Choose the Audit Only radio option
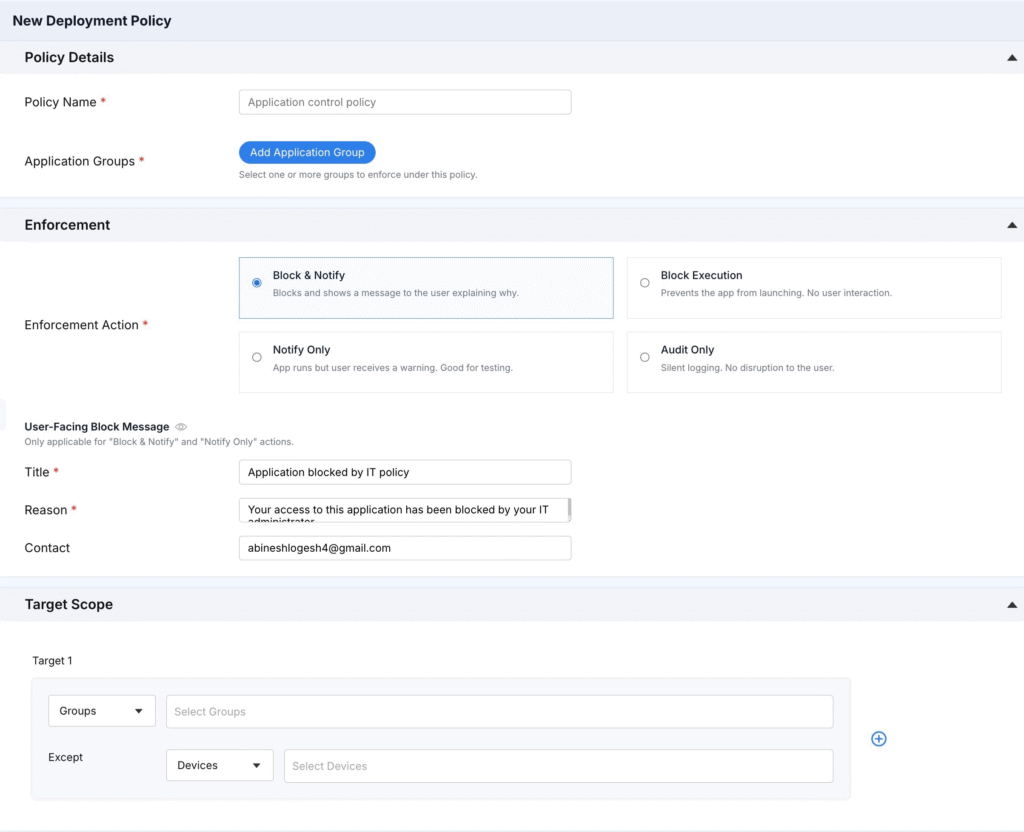The image size is (1024, 832). pos(645,357)
